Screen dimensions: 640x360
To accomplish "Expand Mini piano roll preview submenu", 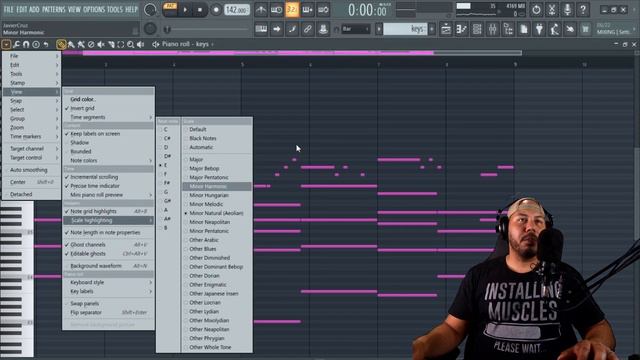I will coord(109,195).
